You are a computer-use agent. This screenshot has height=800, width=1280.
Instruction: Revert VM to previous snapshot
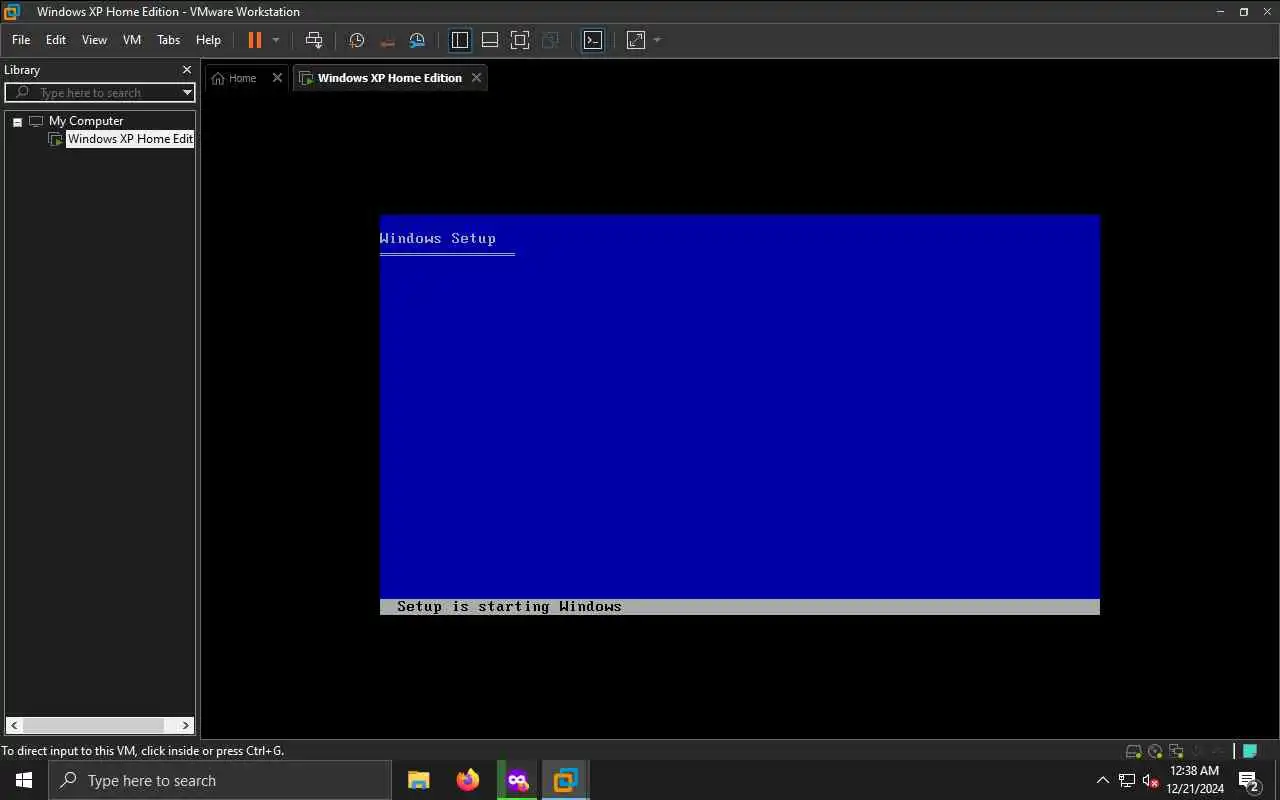388,40
